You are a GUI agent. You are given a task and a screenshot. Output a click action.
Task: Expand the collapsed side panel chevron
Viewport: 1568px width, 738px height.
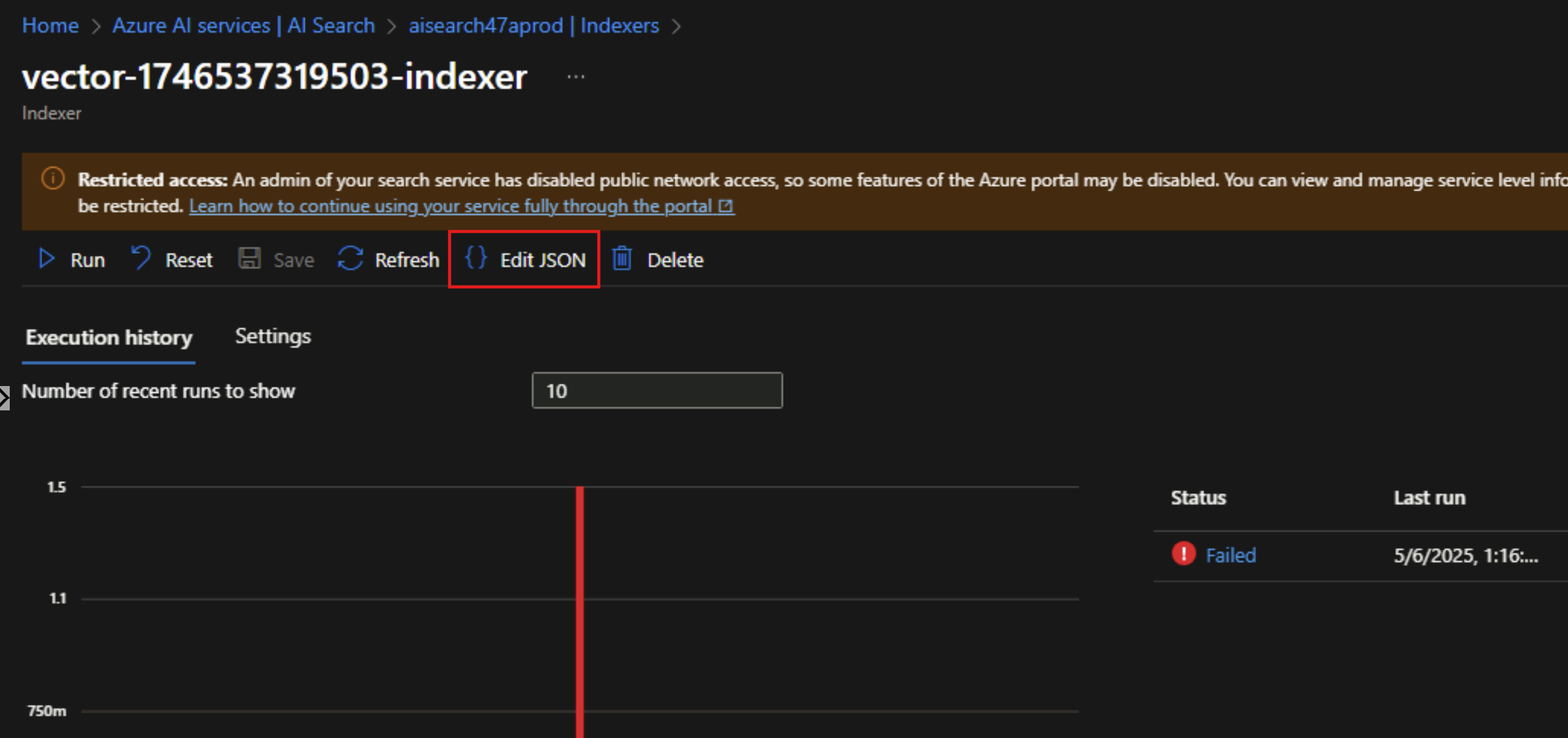4,398
